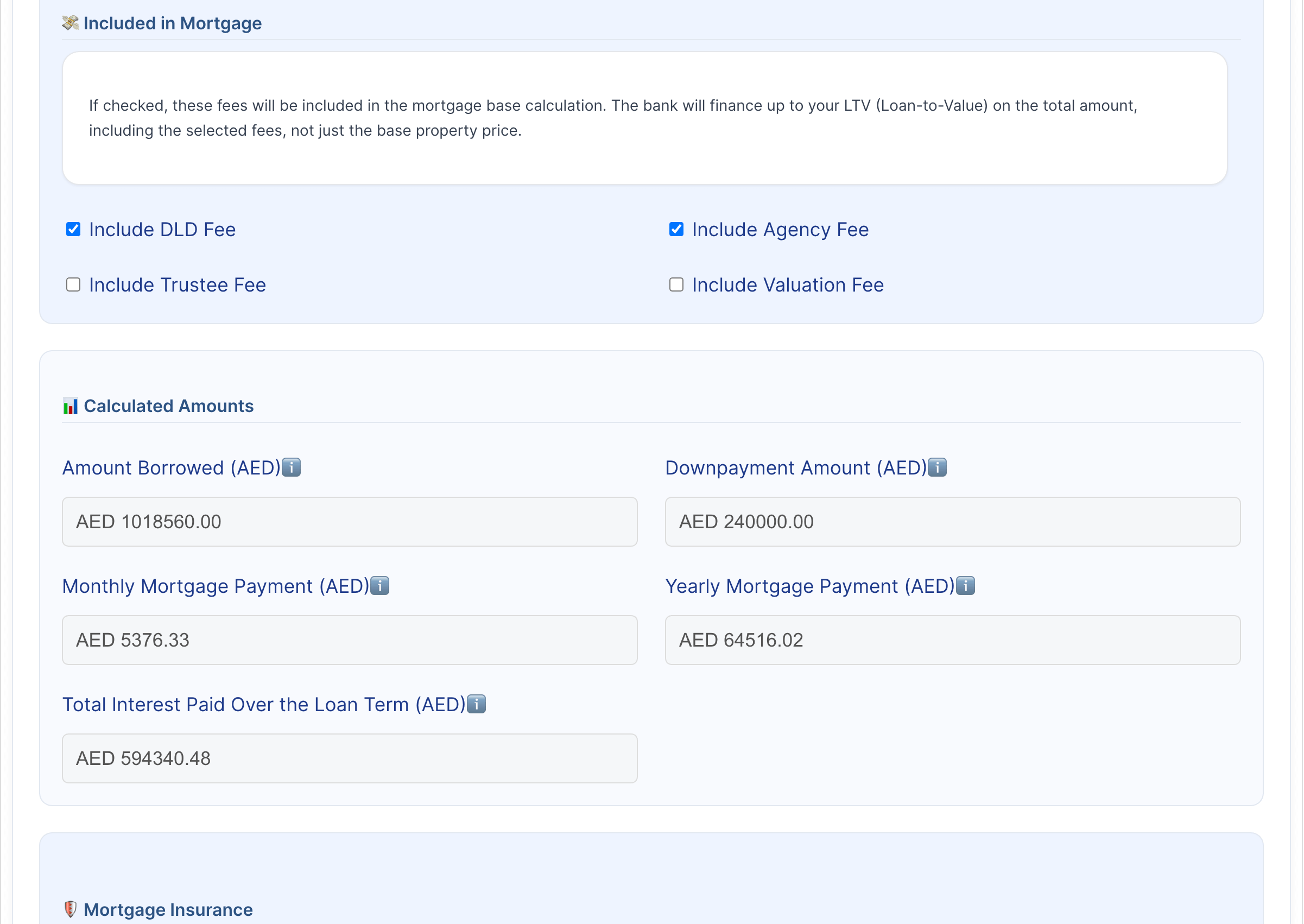
Task: Check the Include Trustee Fee checkbox
Action: [73, 284]
